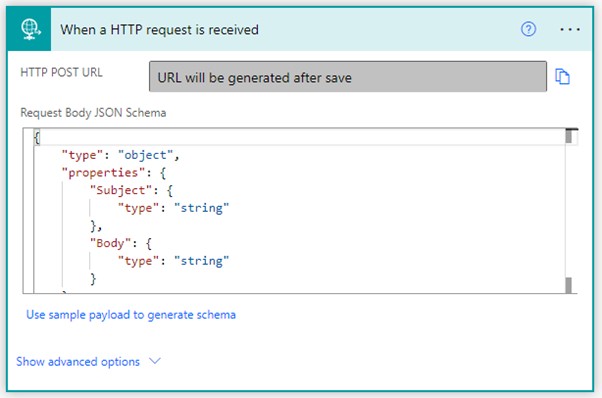Click the "string" value under the Body property
Viewport: 602px width, 398px height.
coord(202,261)
